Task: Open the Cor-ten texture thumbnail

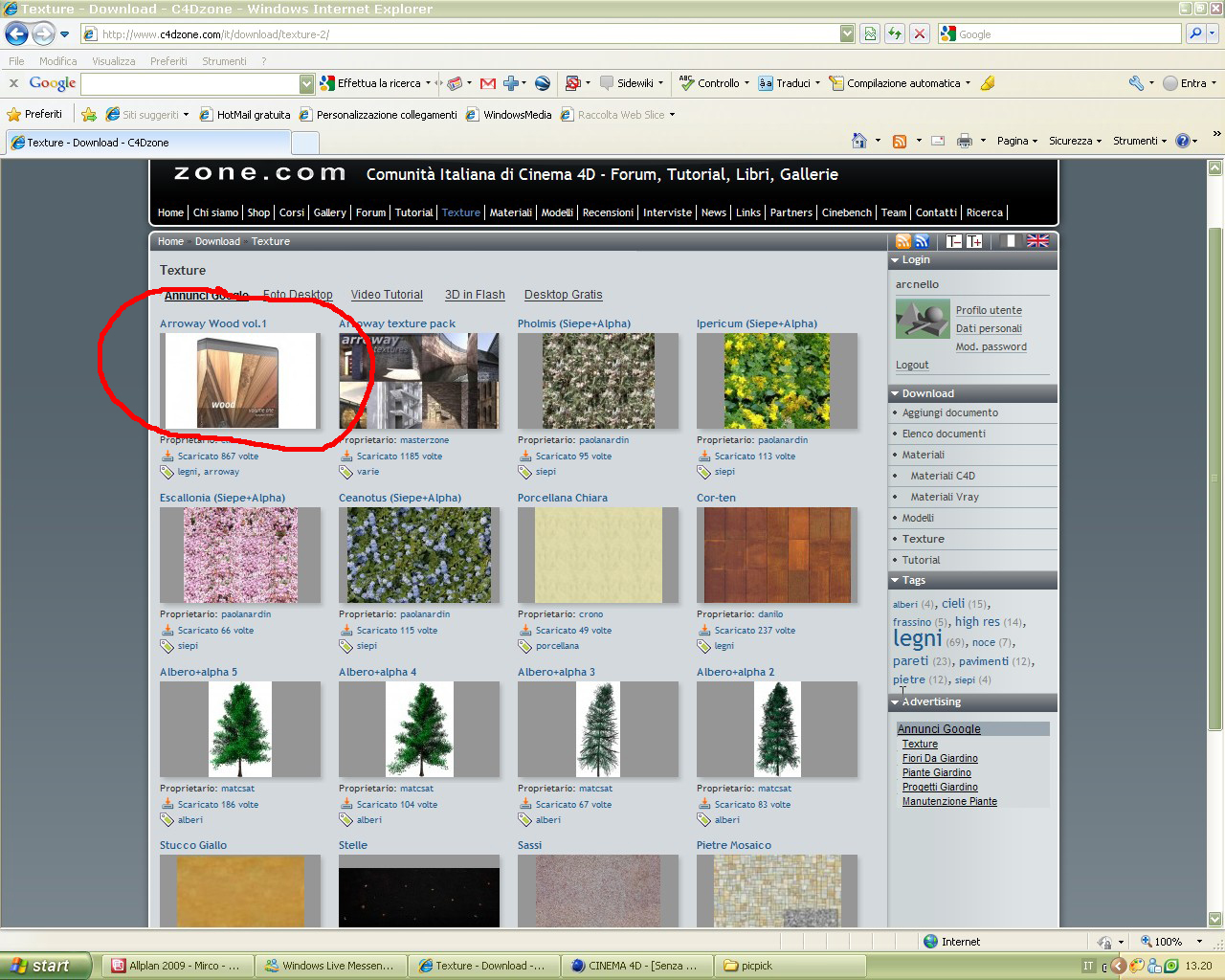Action: coord(777,555)
